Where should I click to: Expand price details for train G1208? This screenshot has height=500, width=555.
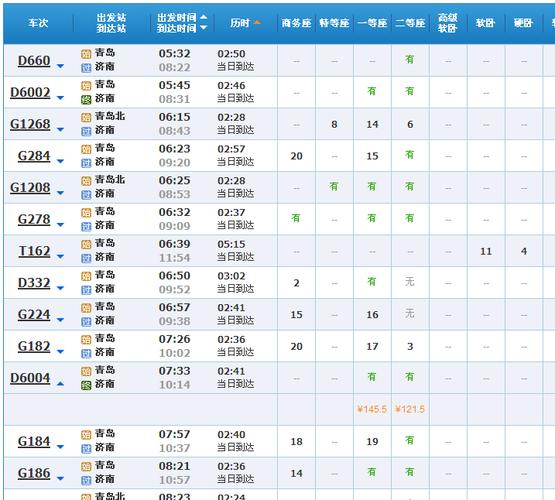(61, 193)
